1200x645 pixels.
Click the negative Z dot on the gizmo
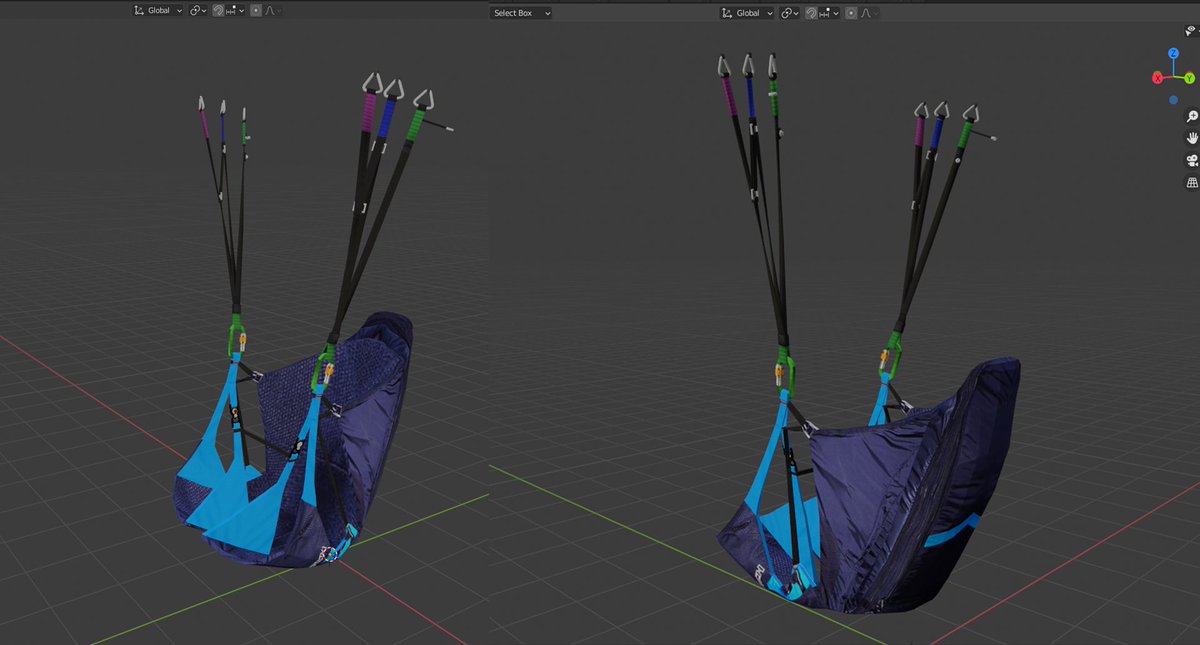tap(1173, 100)
